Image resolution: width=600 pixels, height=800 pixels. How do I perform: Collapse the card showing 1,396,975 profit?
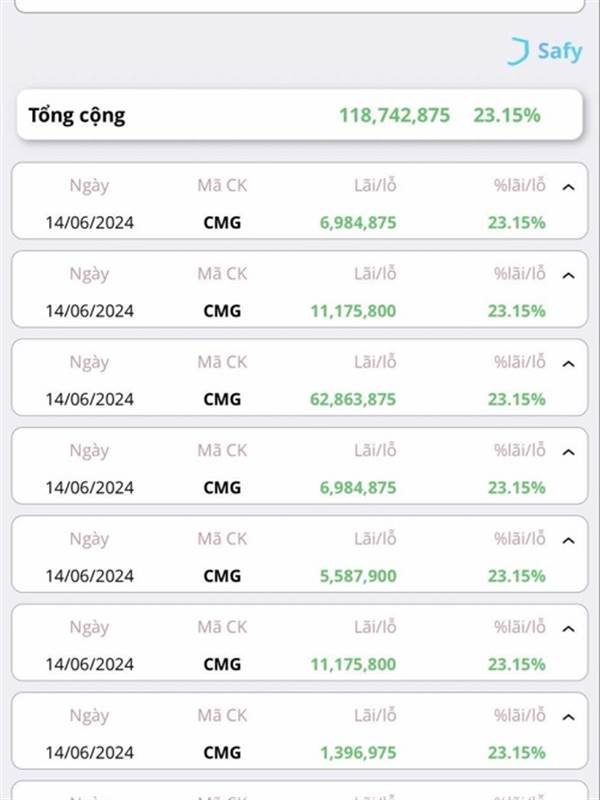pyautogui.click(x=568, y=717)
